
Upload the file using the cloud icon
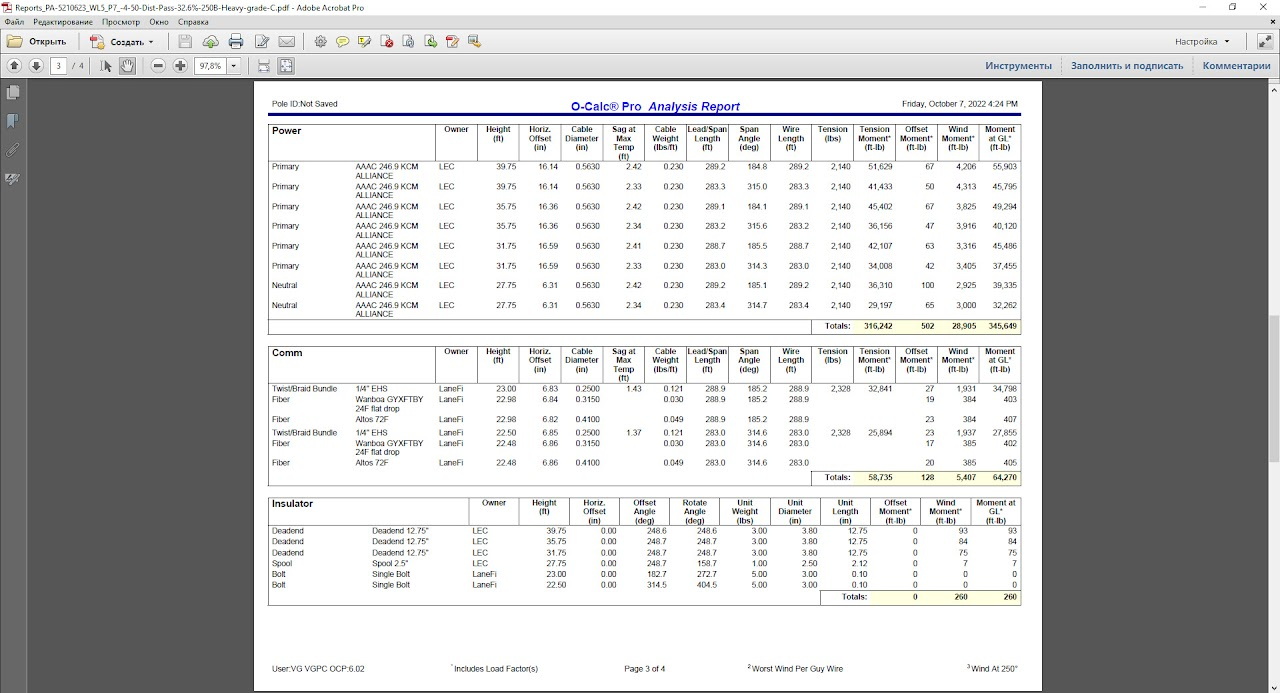pyautogui.click(x=210, y=41)
